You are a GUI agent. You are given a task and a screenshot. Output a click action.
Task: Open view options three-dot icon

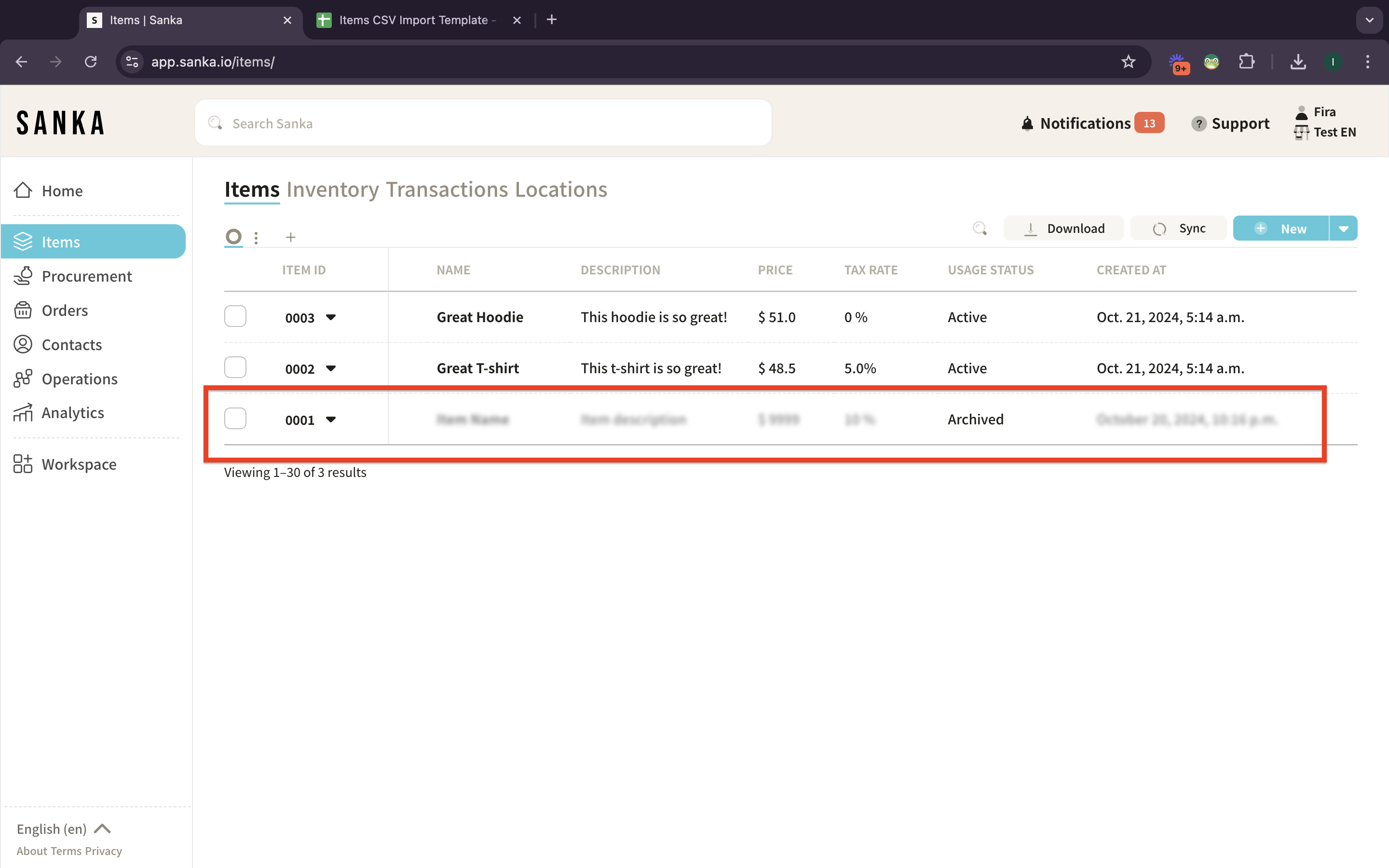click(256, 237)
